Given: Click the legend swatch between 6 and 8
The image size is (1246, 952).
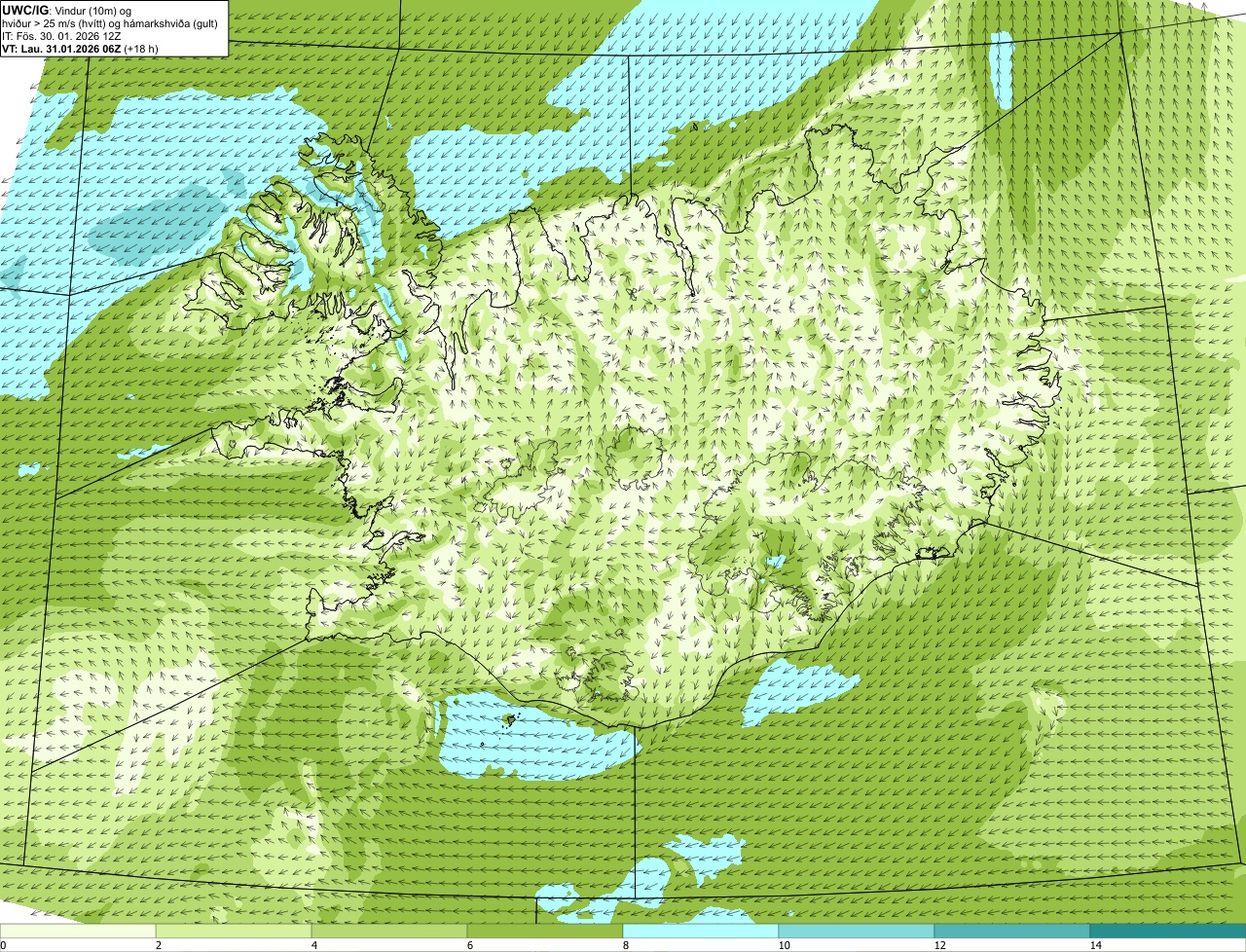Looking at the screenshot, I should (x=545, y=931).
